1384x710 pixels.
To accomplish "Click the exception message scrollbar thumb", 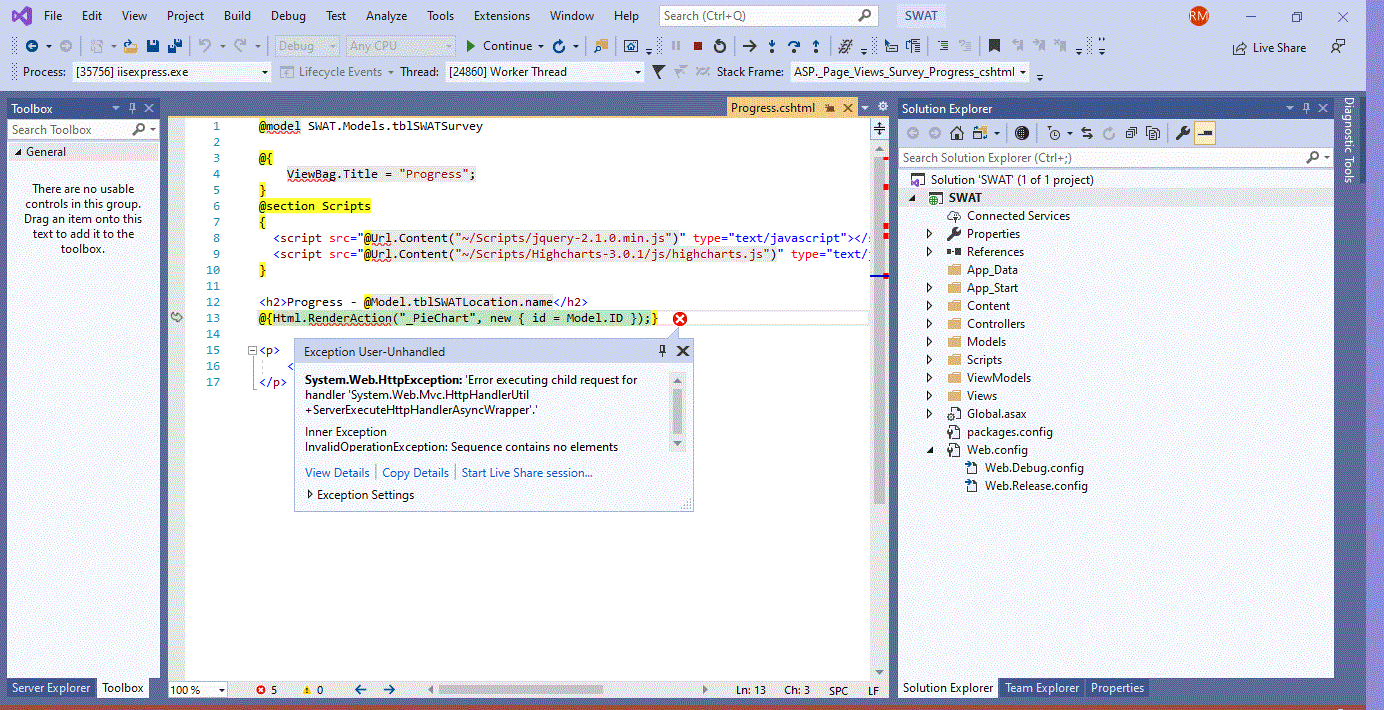I will click(x=677, y=411).
